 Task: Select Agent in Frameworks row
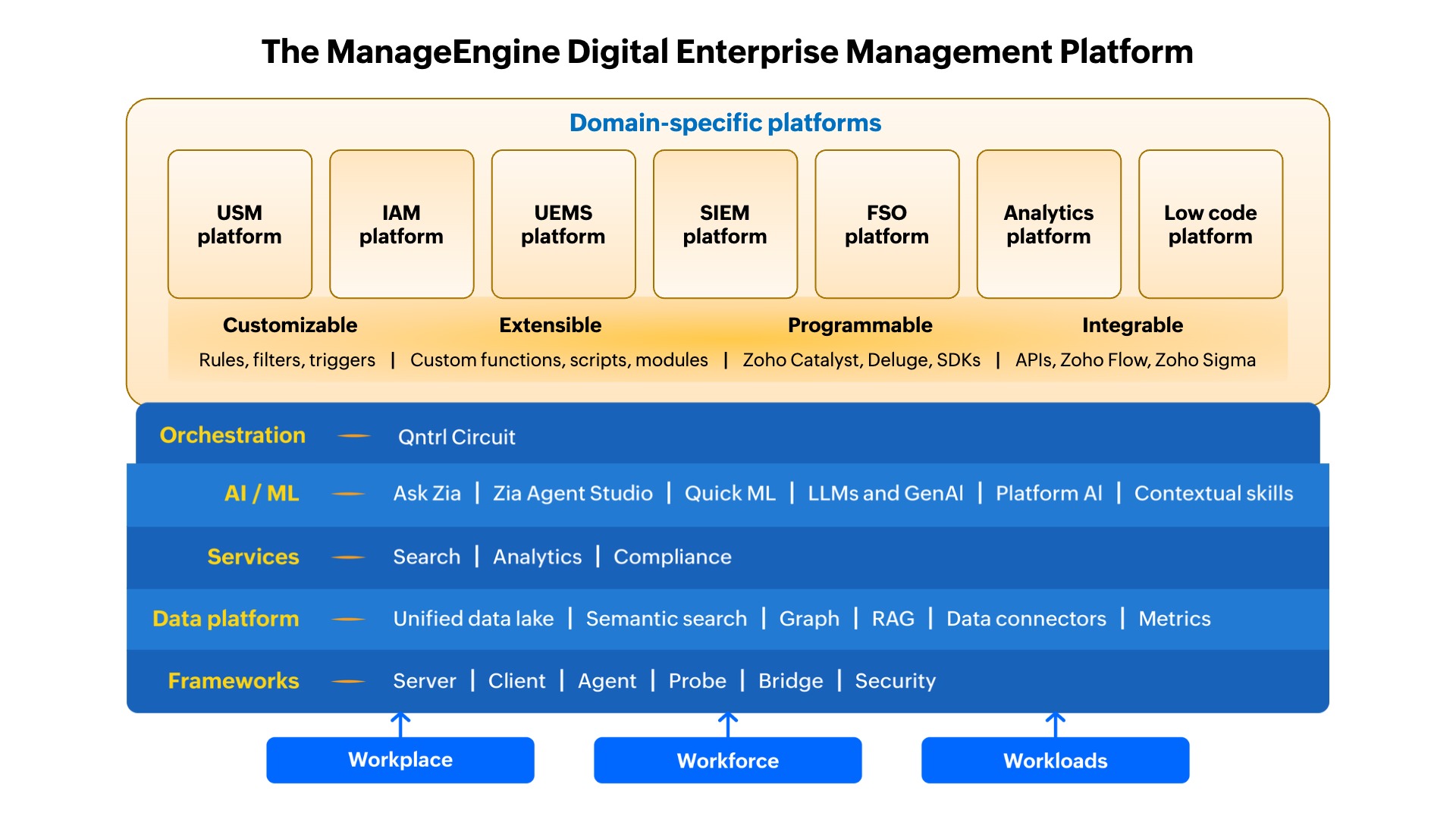(x=607, y=681)
